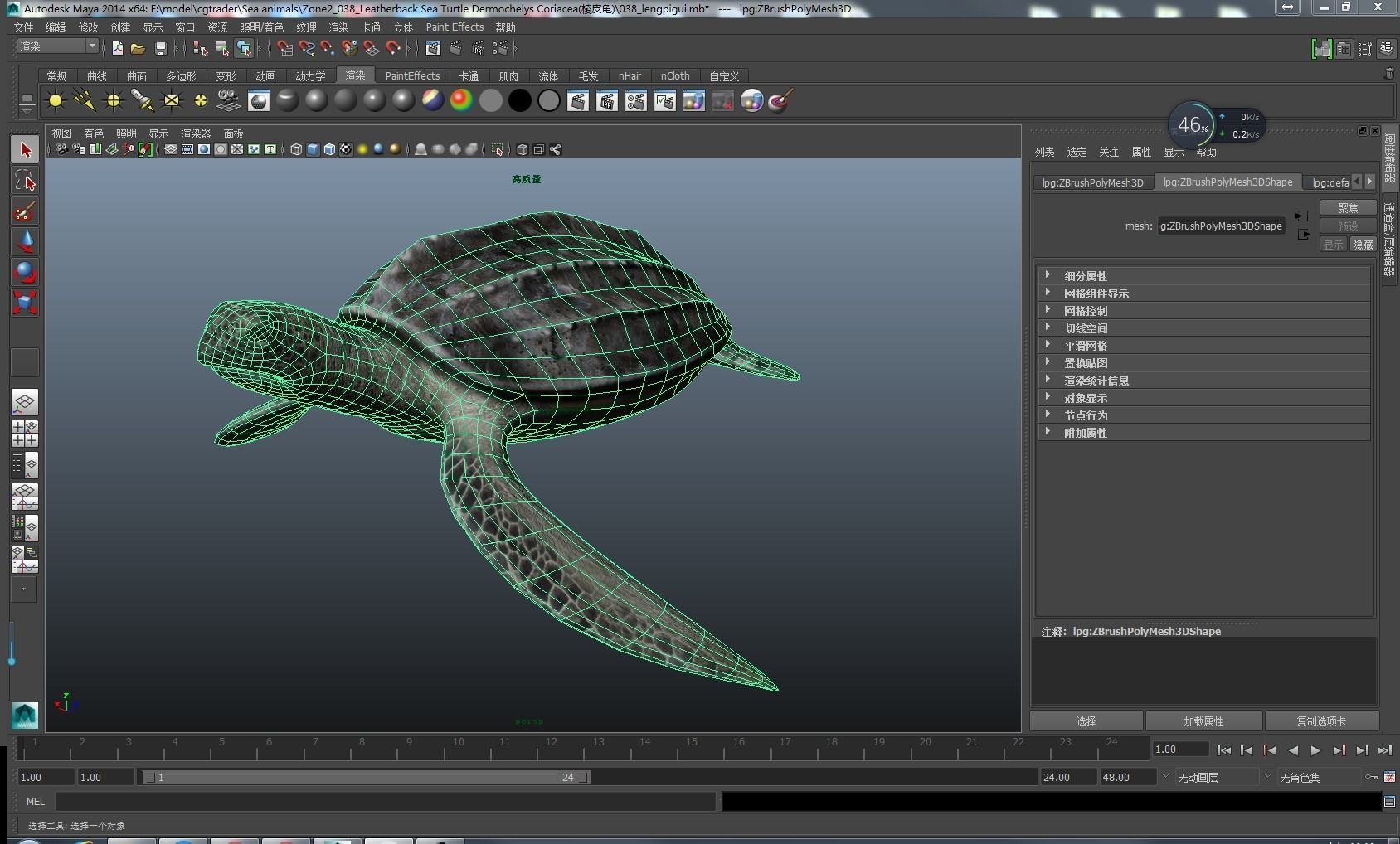Apply the black surface shader sphere

pos(520,101)
